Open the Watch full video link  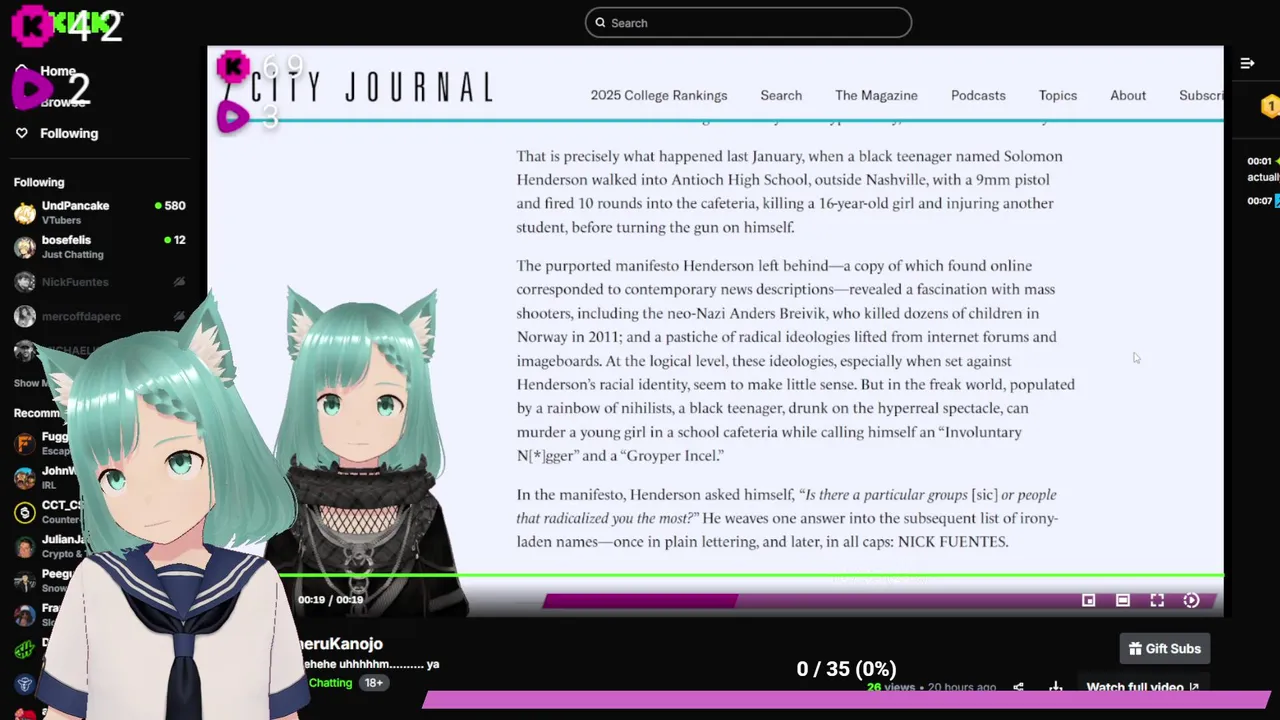1143,688
